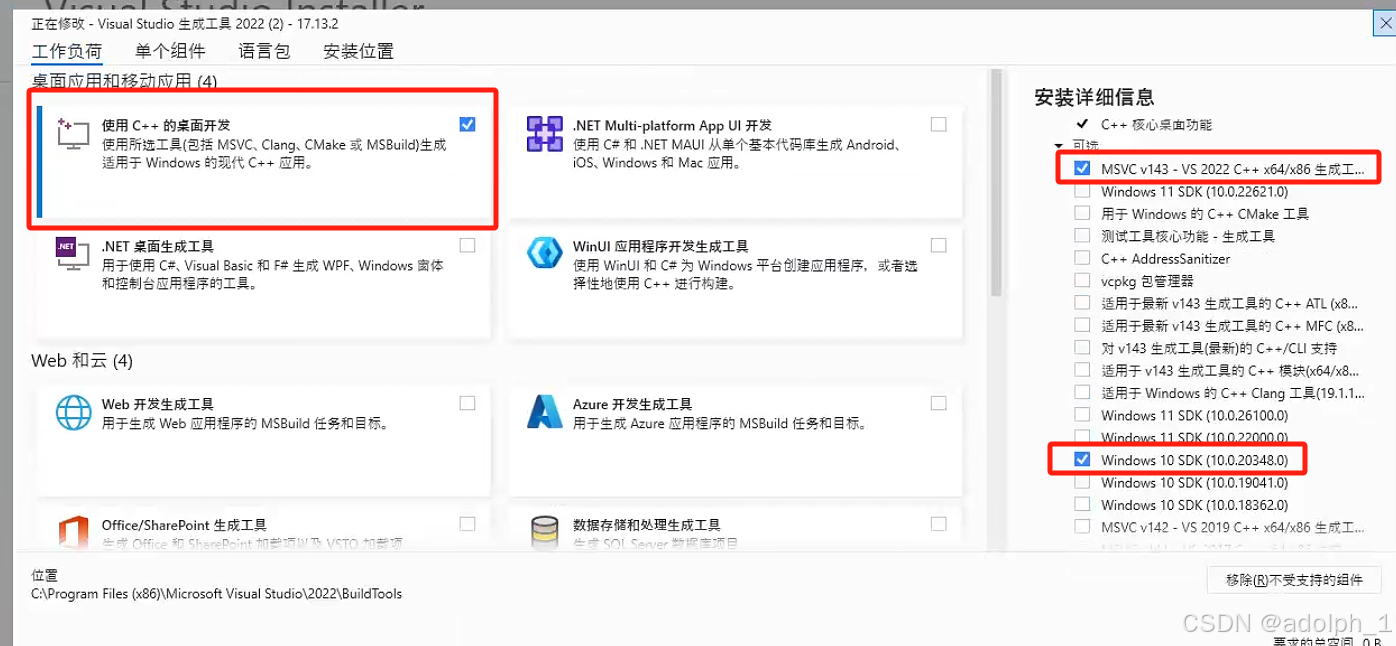This screenshot has height=646, width=1396.
Task: Click the Web 开发生成工具 globe icon
Action: [73, 412]
